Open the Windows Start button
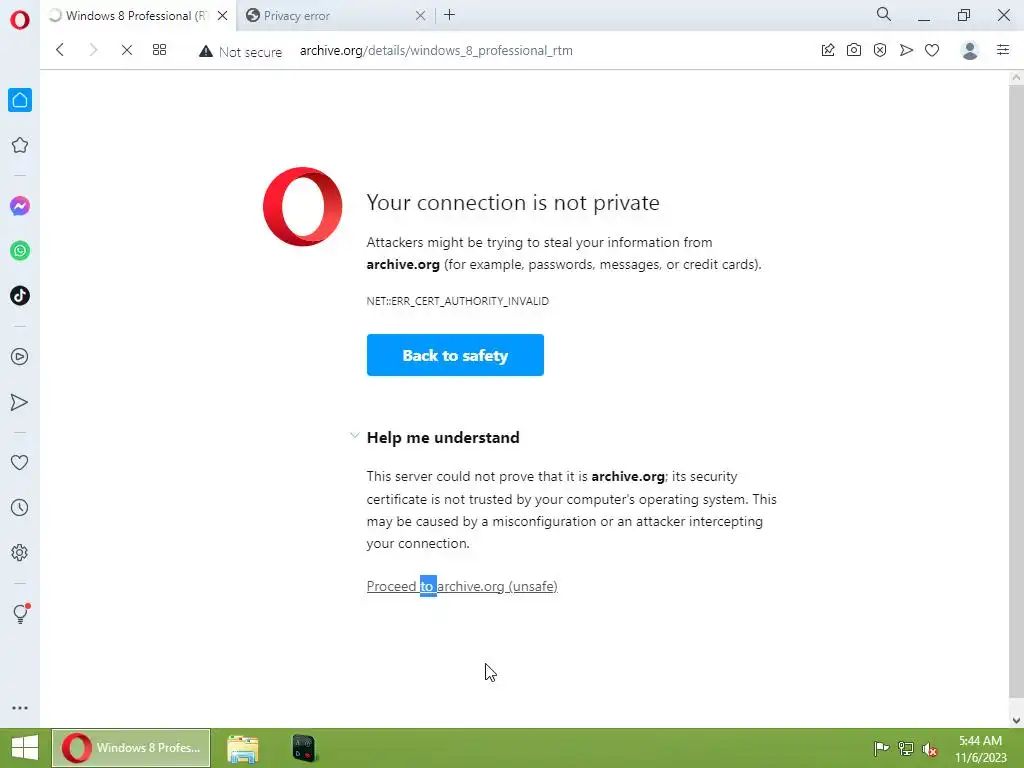This screenshot has width=1024, height=768. pos(25,748)
